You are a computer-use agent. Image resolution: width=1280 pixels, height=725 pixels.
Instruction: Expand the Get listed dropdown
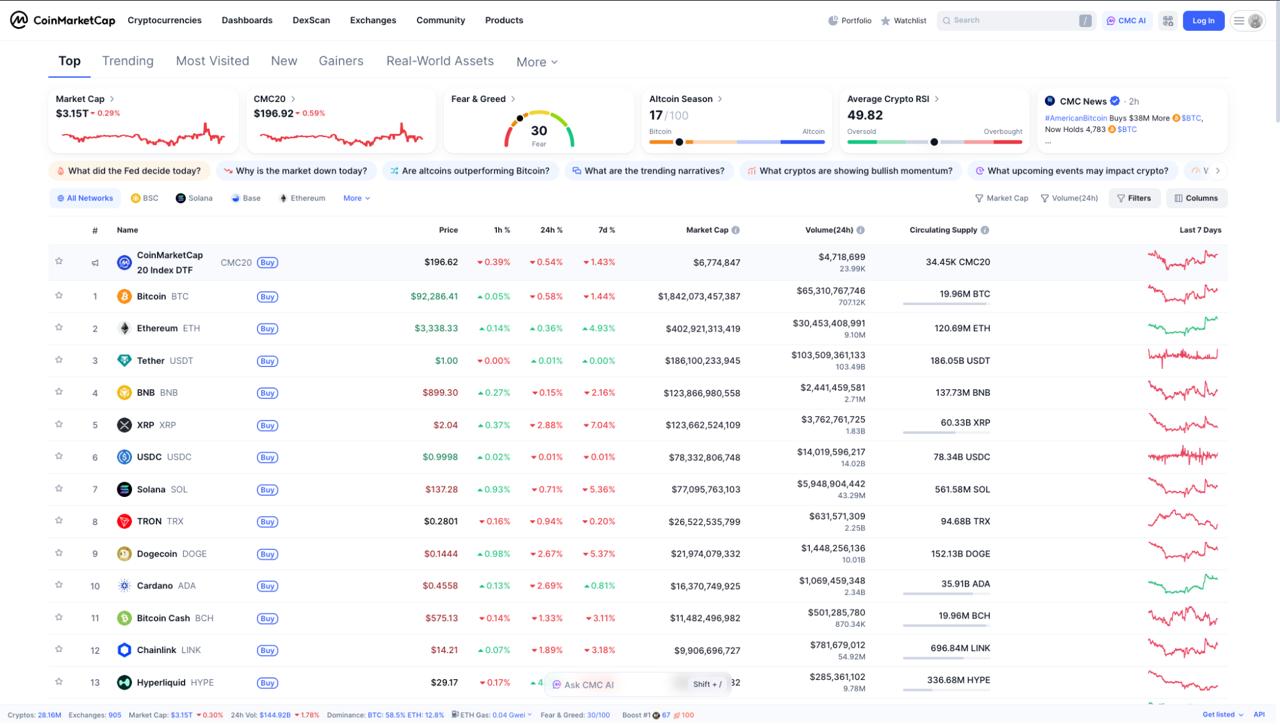[x=1222, y=715]
